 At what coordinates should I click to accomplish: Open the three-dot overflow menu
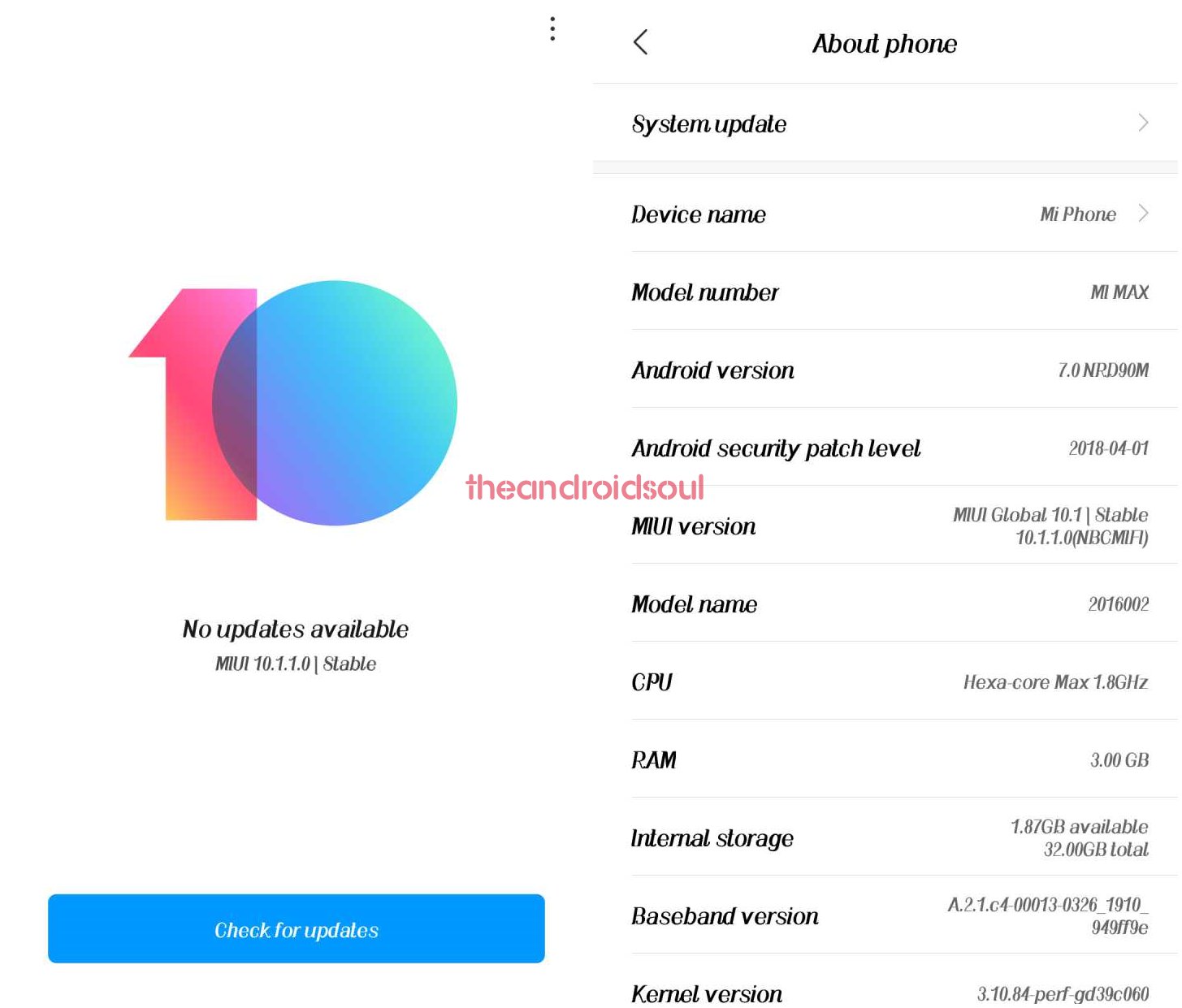(552, 30)
